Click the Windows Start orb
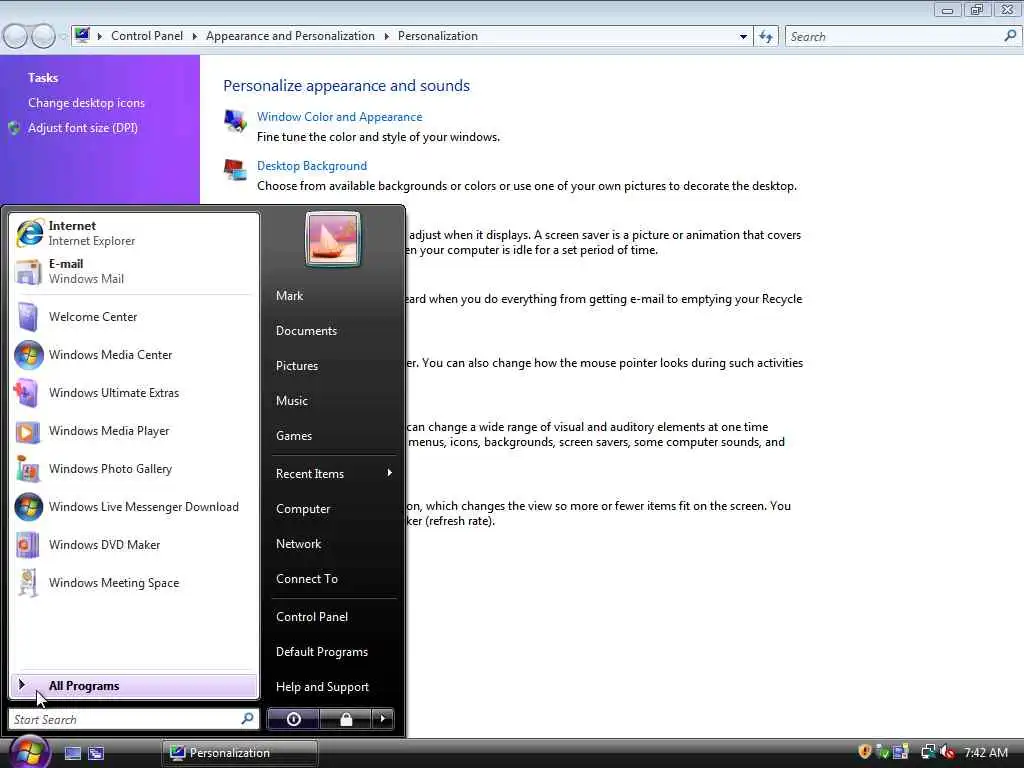1024x768 pixels. click(29, 752)
